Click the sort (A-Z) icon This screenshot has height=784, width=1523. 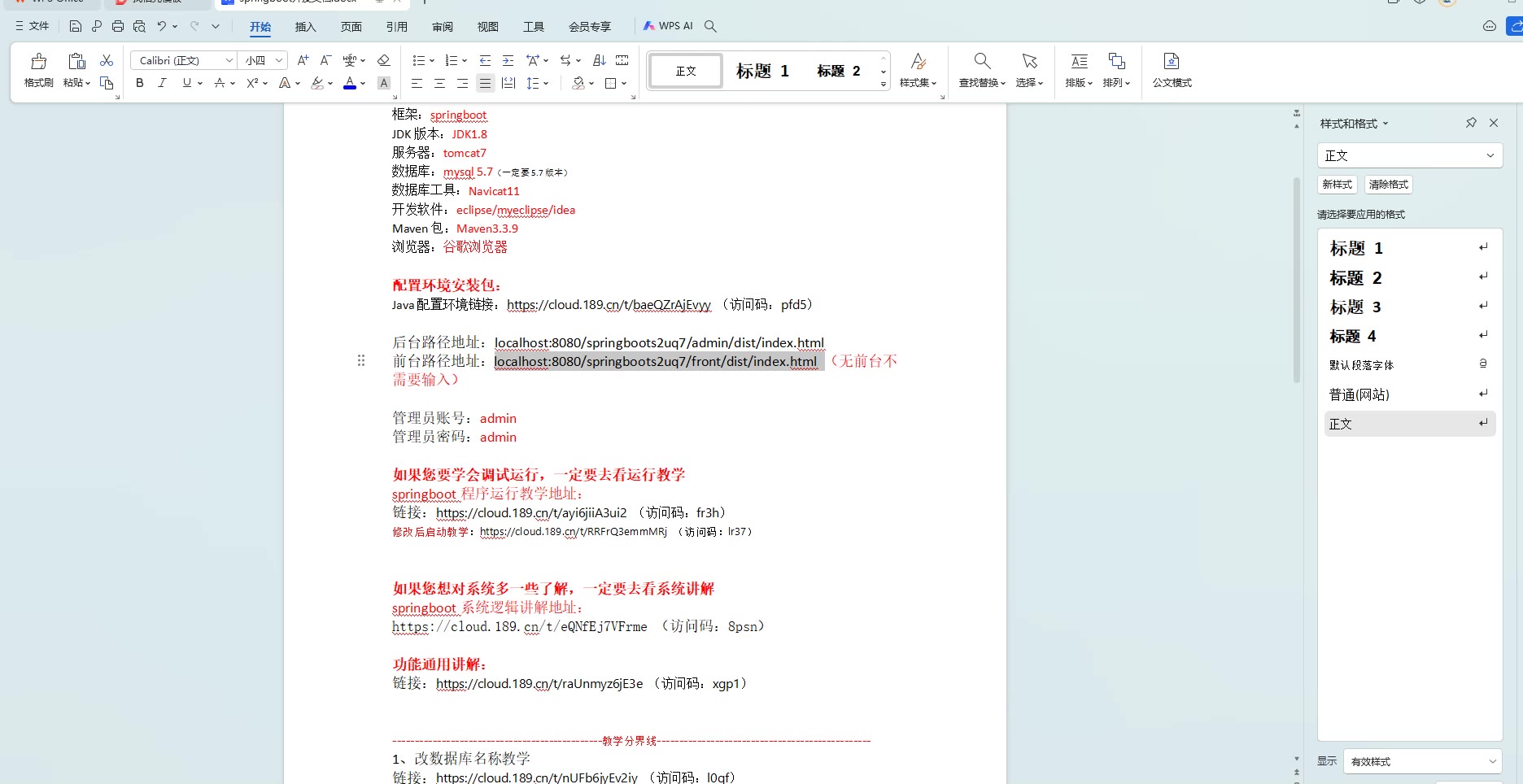[x=600, y=60]
